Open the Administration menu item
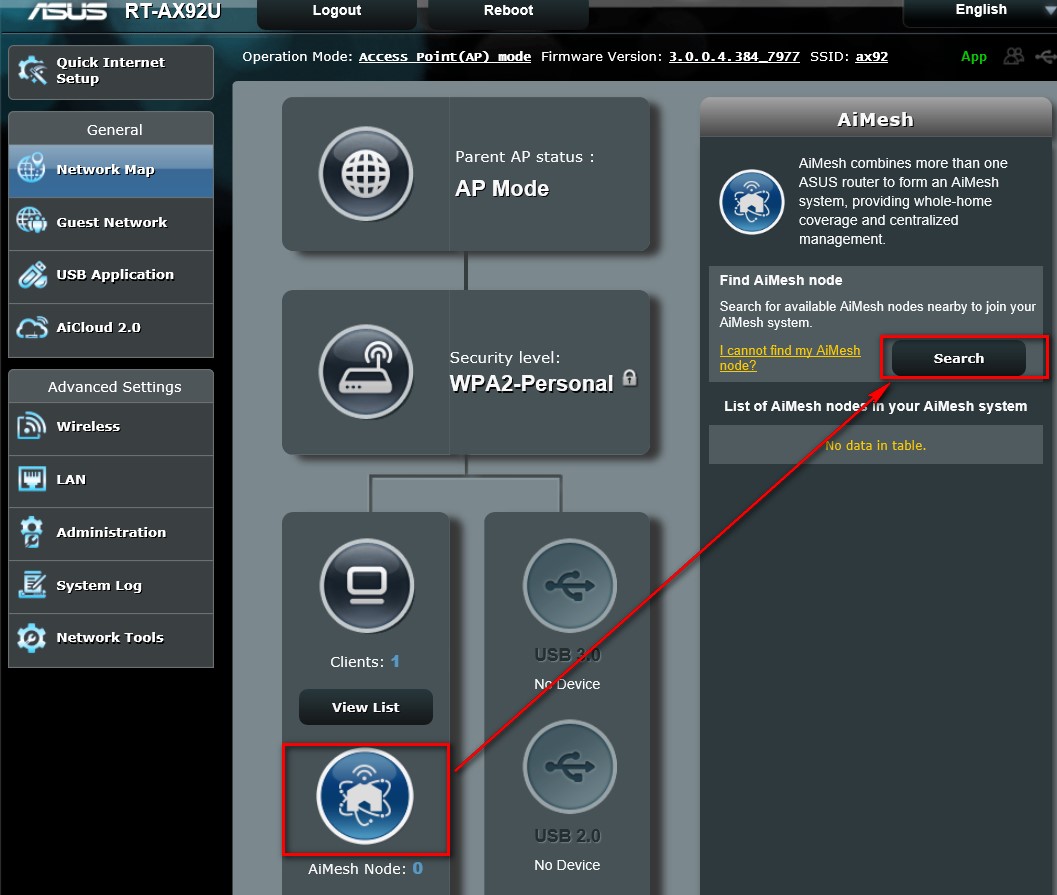Viewport: 1057px width, 895px height. pyautogui.click(x=111, y=533)
